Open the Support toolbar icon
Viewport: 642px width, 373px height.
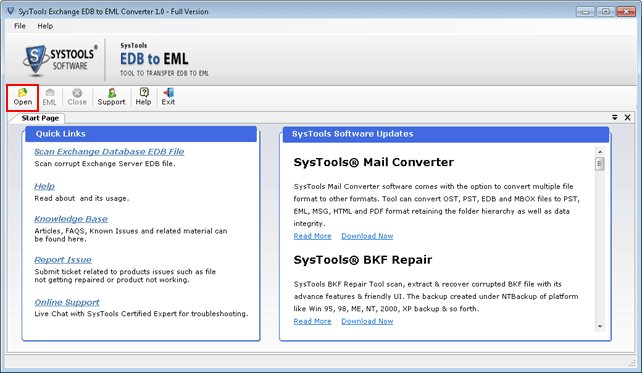click(111, 97)
